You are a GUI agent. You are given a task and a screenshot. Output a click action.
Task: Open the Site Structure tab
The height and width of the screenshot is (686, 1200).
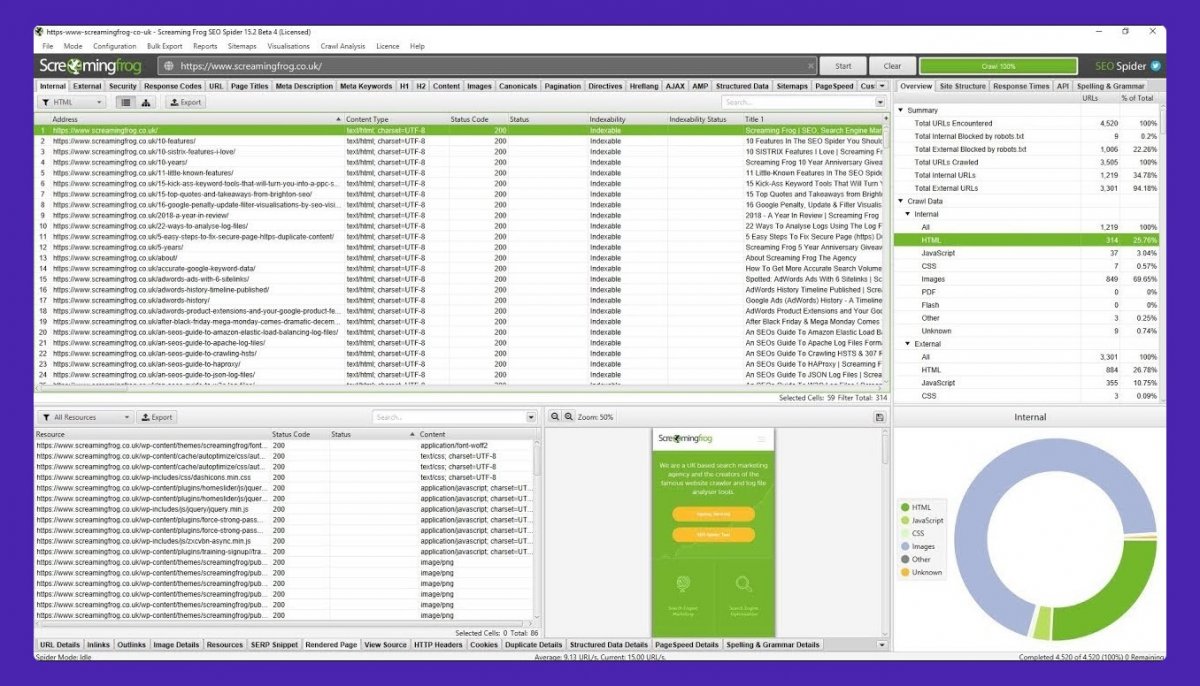(x=962, y=86)
